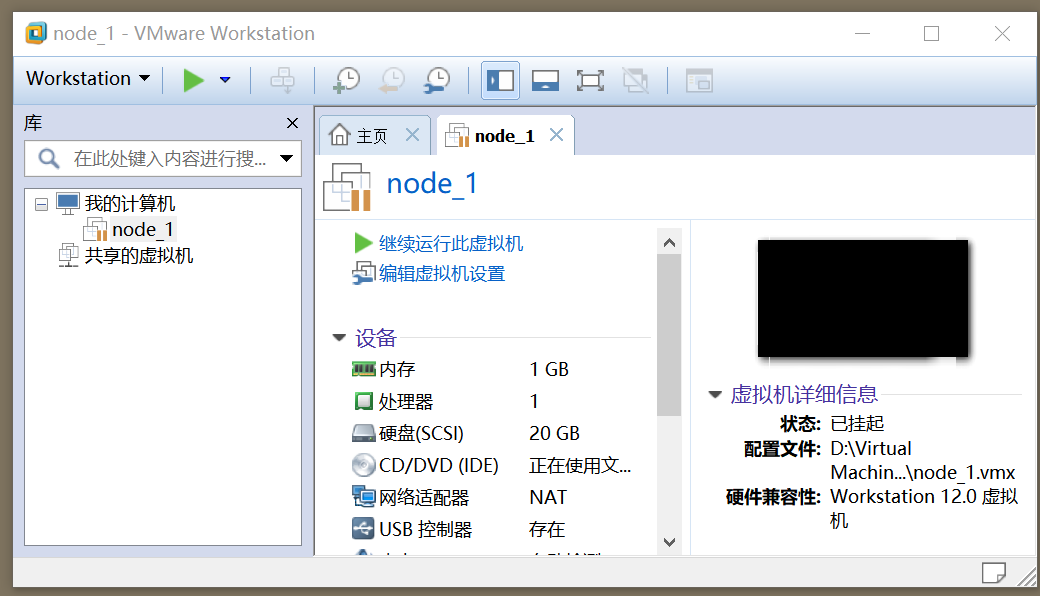Image resolution: width=1040 pixels, height=596 pixels.
Task: Click the memory chip icon
Action: [x=363, y=369]
